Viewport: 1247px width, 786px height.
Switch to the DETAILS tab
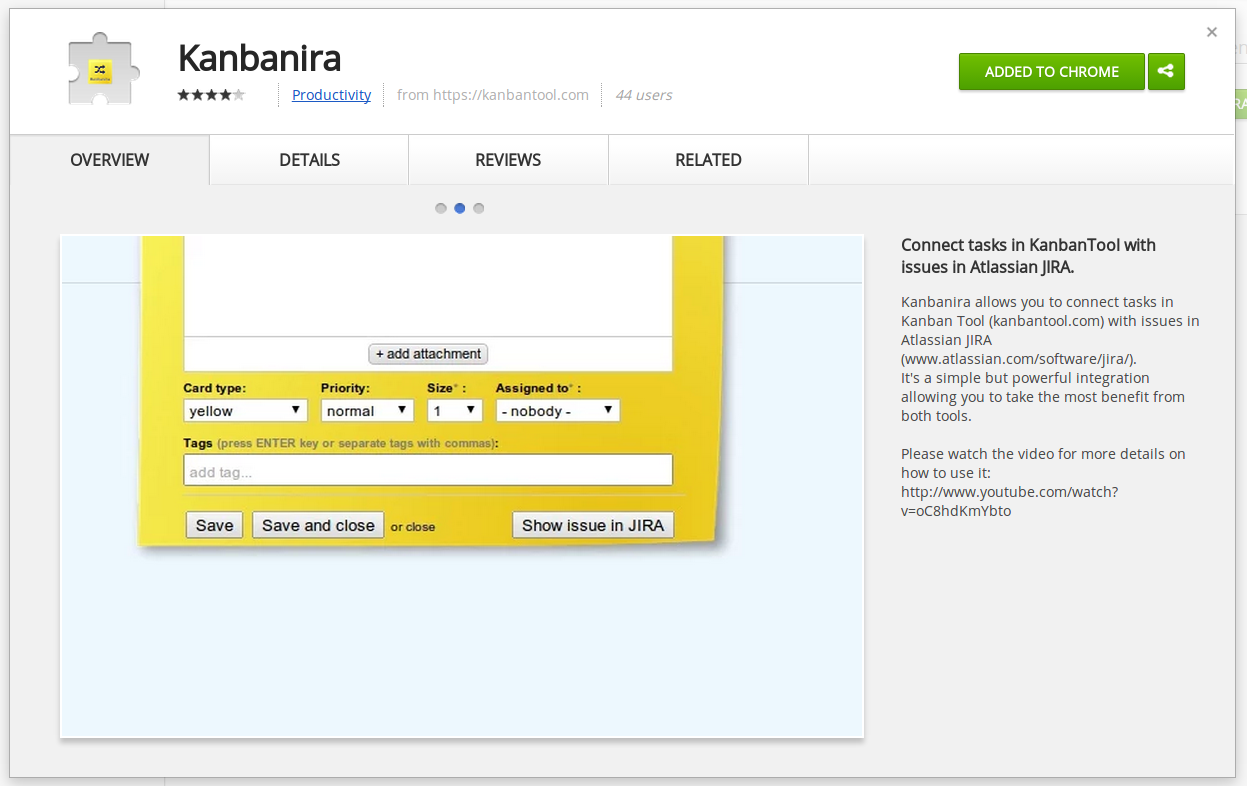click(x=308, y=160)
